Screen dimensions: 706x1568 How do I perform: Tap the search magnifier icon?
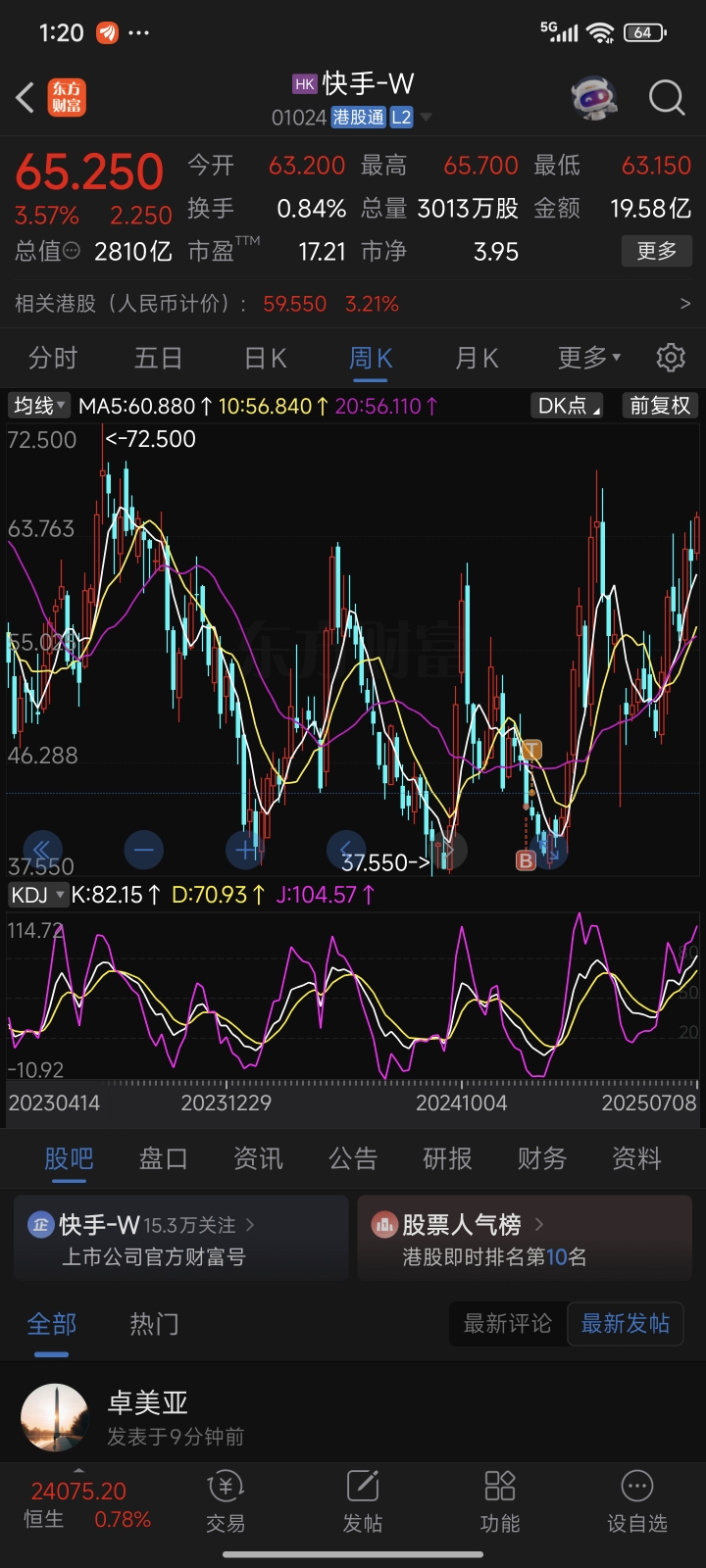(667, 98)
